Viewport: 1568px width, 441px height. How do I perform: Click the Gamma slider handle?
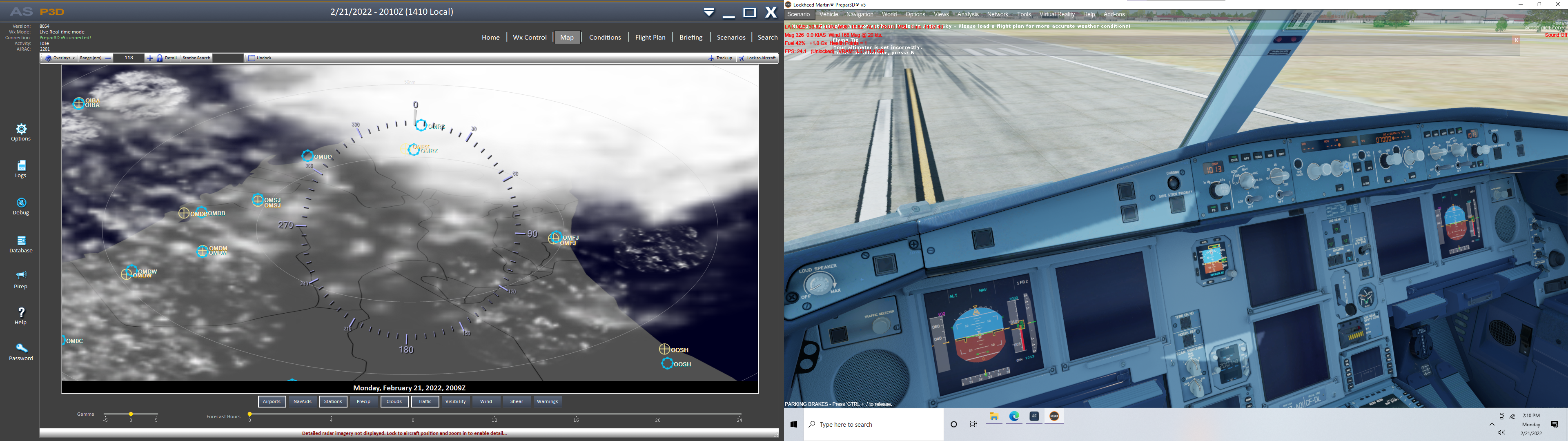coord(131,414)
